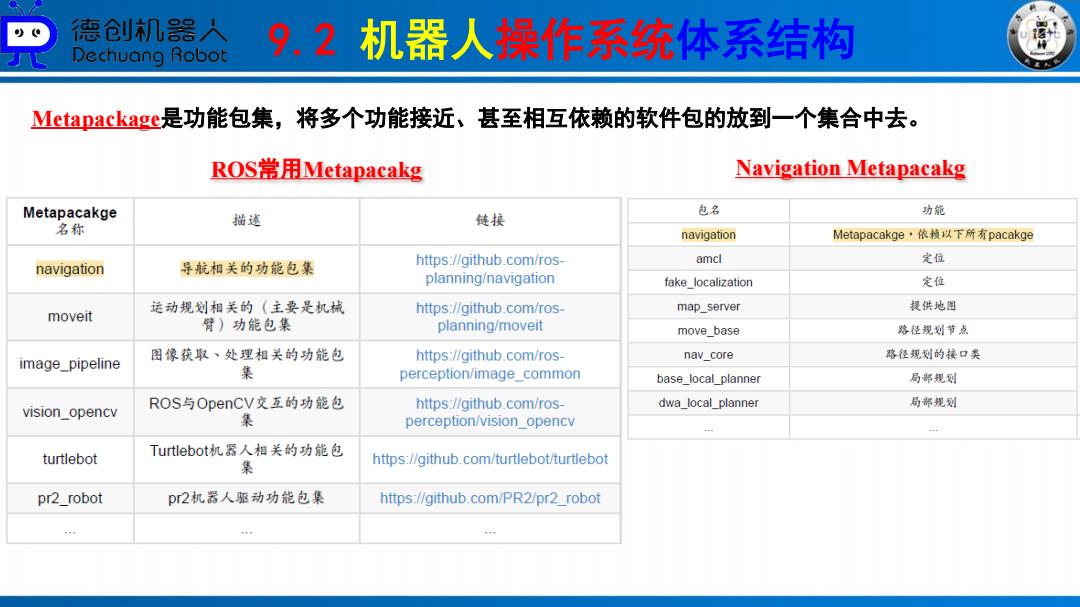This screenshot has width=1080, height=607.
Task: Click the 路径规划的接口类 function cell
Action: [933, 354]
